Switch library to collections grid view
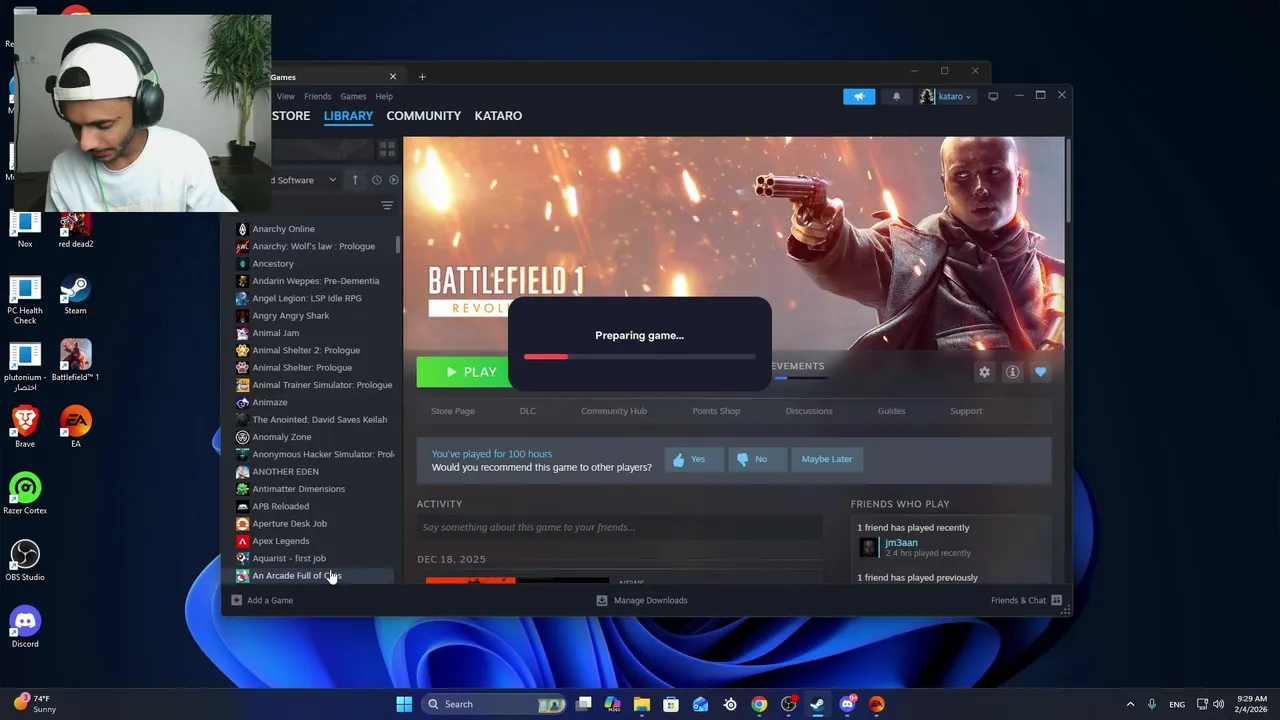 coord(387,149)
